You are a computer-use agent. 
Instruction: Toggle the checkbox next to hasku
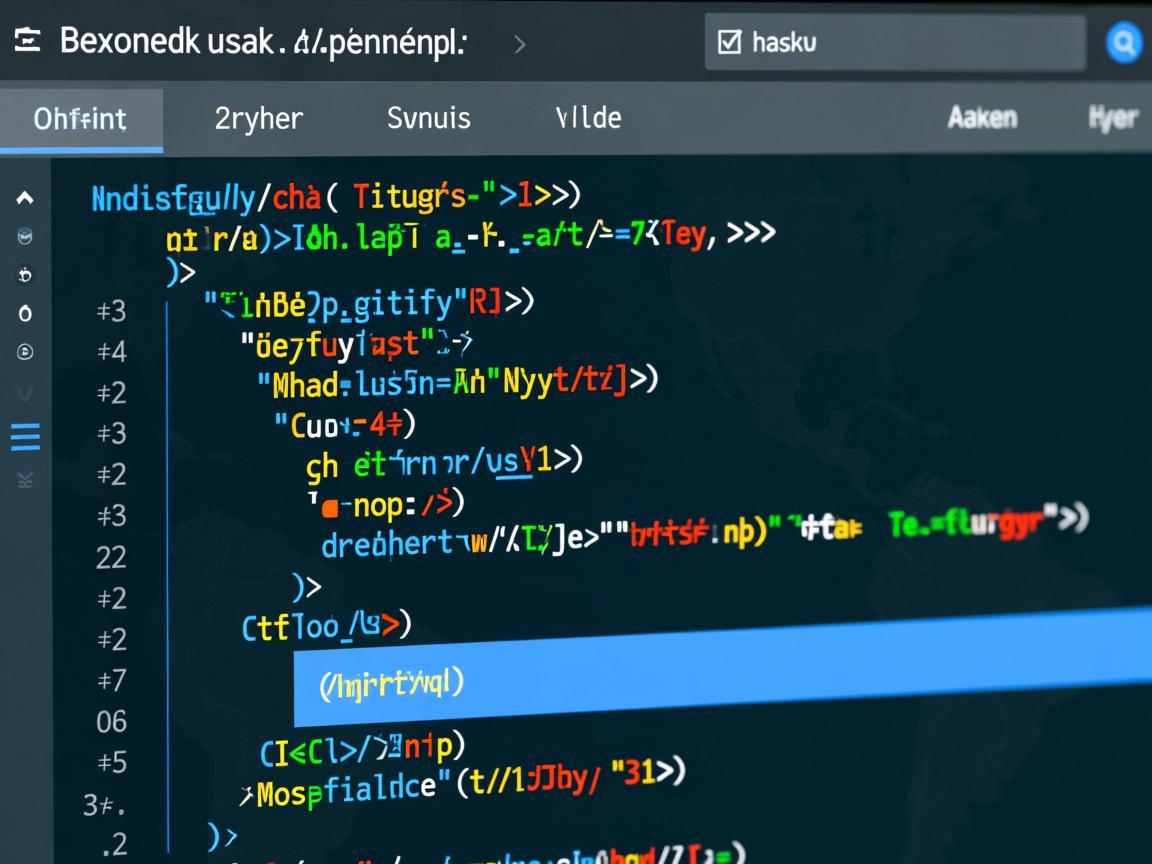[x=730, y=42]
